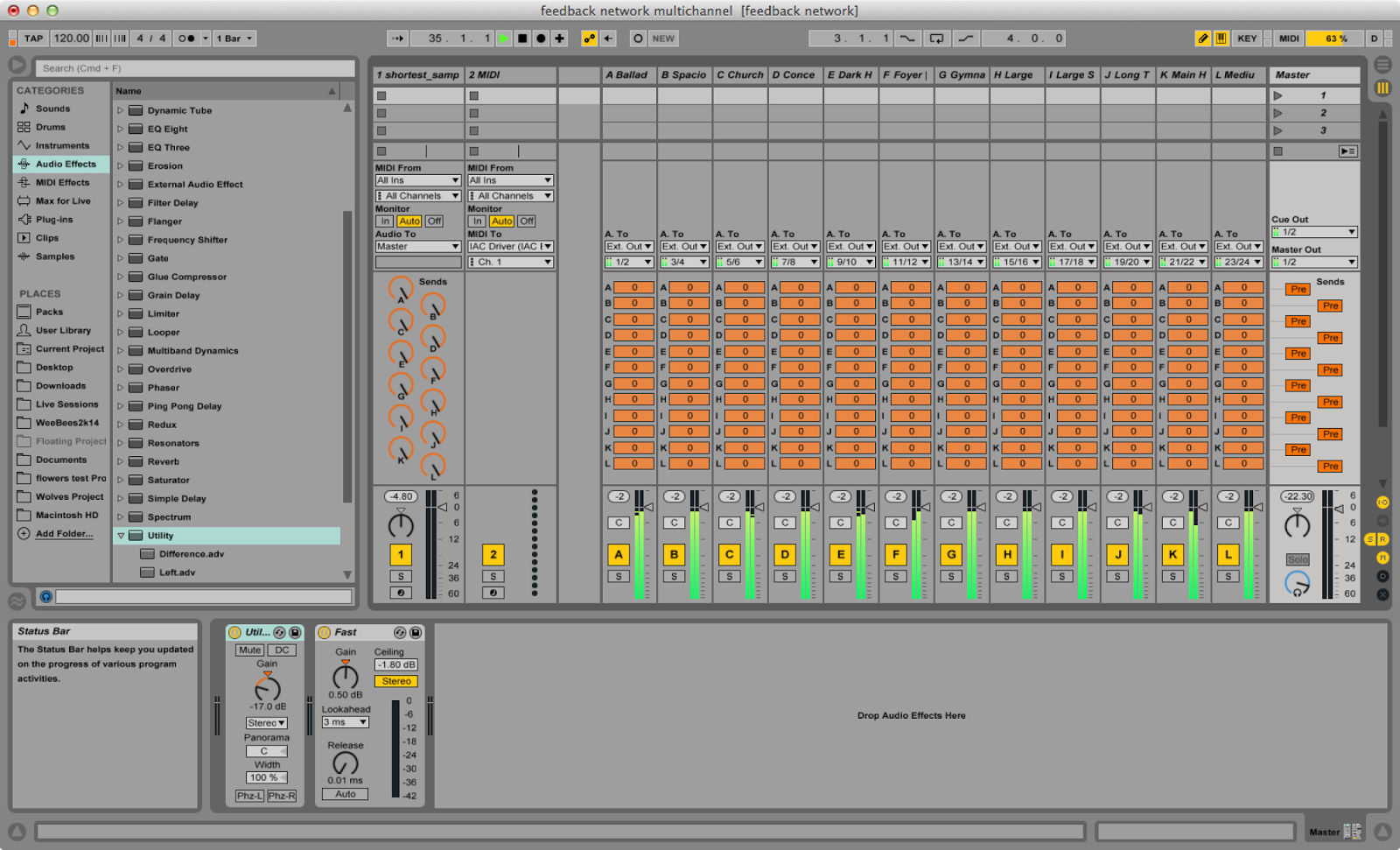Expand the Reverb folder in the browser
Image resolution: width=1400 pixels, height=850 pixels.
click(x=121, y=461)
